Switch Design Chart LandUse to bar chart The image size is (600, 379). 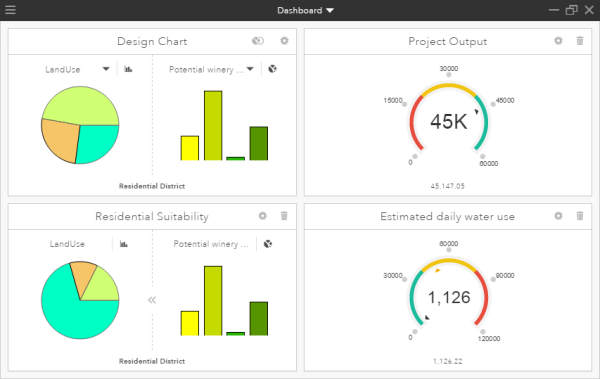(129, 69)
